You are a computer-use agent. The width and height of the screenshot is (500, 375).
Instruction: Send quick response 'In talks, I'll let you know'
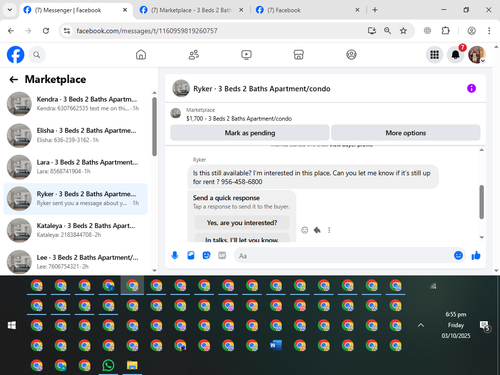pos(242,239)
